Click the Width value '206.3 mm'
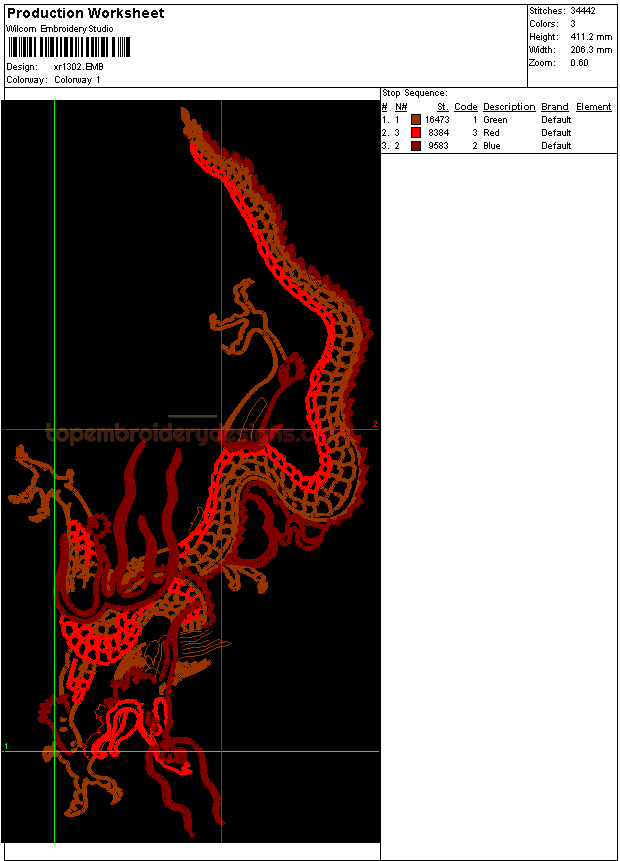 pos(591,49)
